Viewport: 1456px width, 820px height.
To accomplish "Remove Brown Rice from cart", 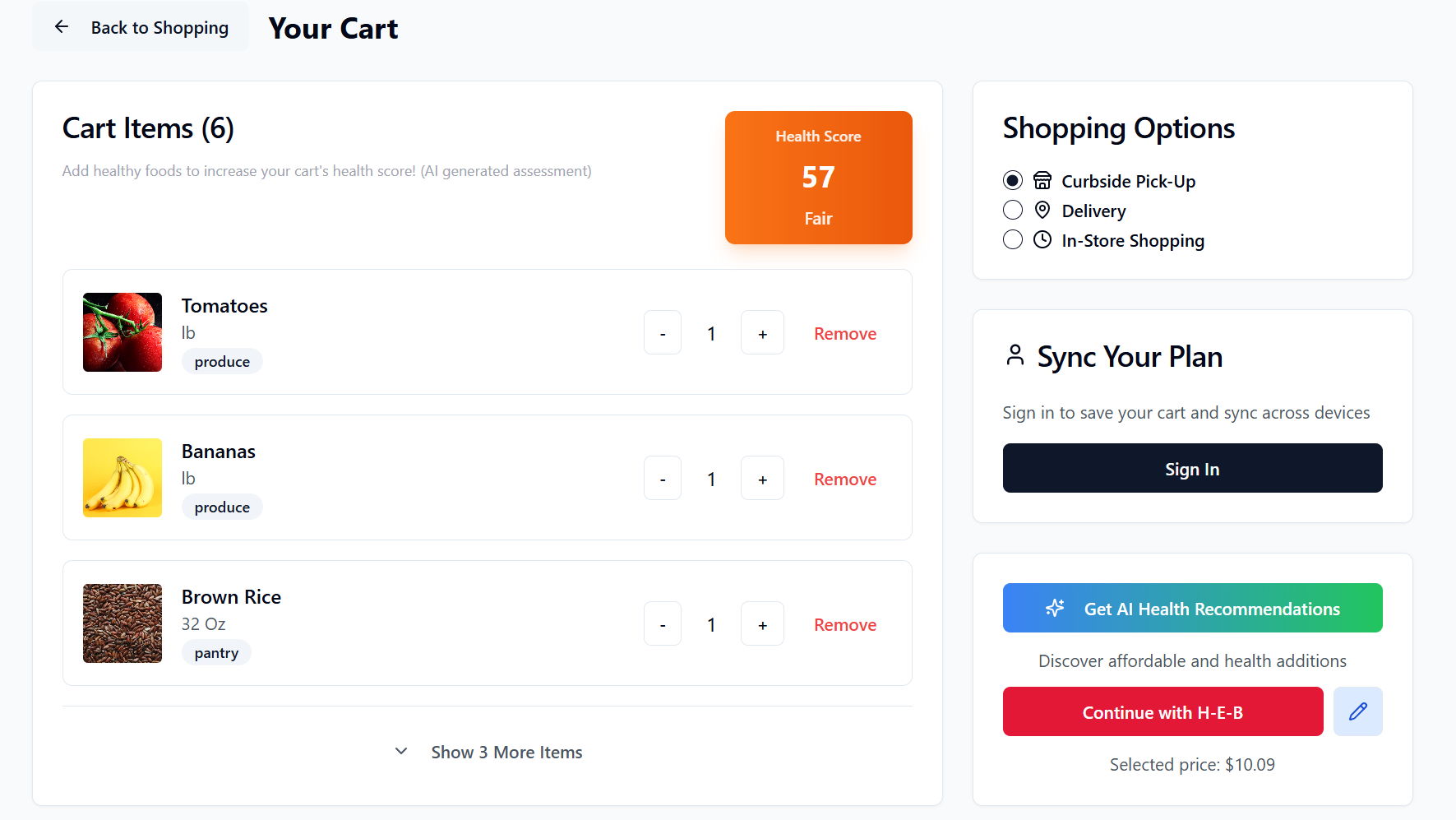I will pos(845,625).
